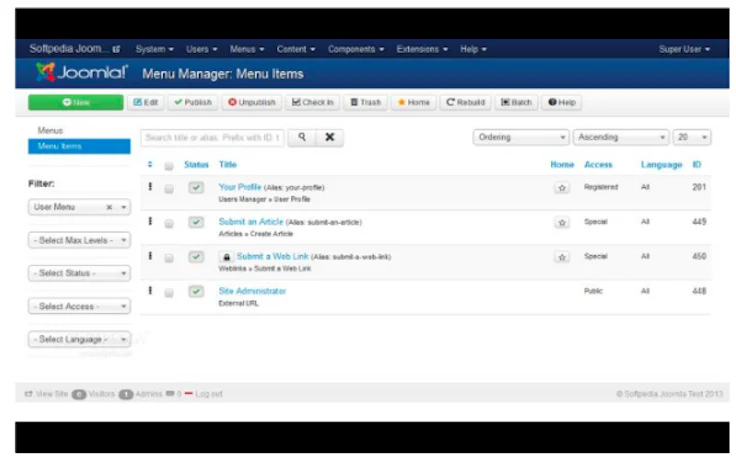Click the Publish toolbar button
The height and width of the screenshot is (462, 736).
click(193, 102)
